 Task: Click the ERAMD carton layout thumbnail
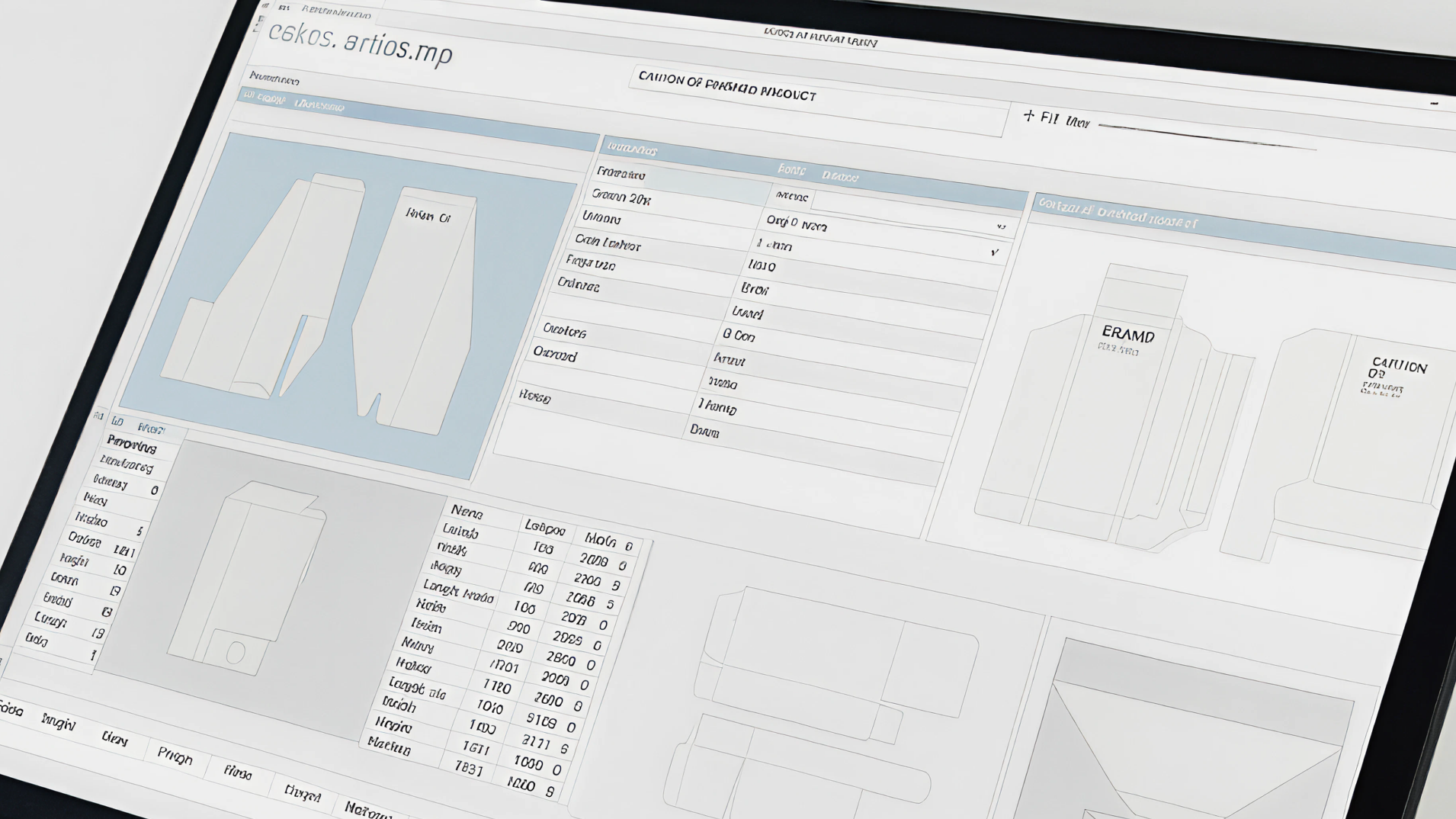click(x=1115, y=408)
